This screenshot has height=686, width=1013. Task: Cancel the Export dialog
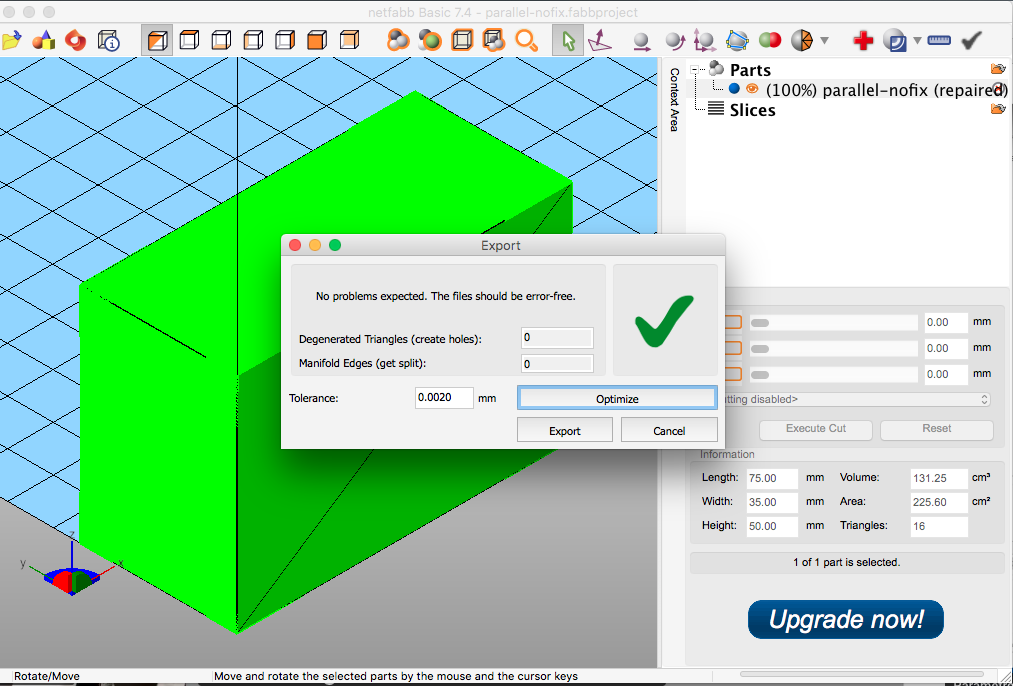[669, 431]
